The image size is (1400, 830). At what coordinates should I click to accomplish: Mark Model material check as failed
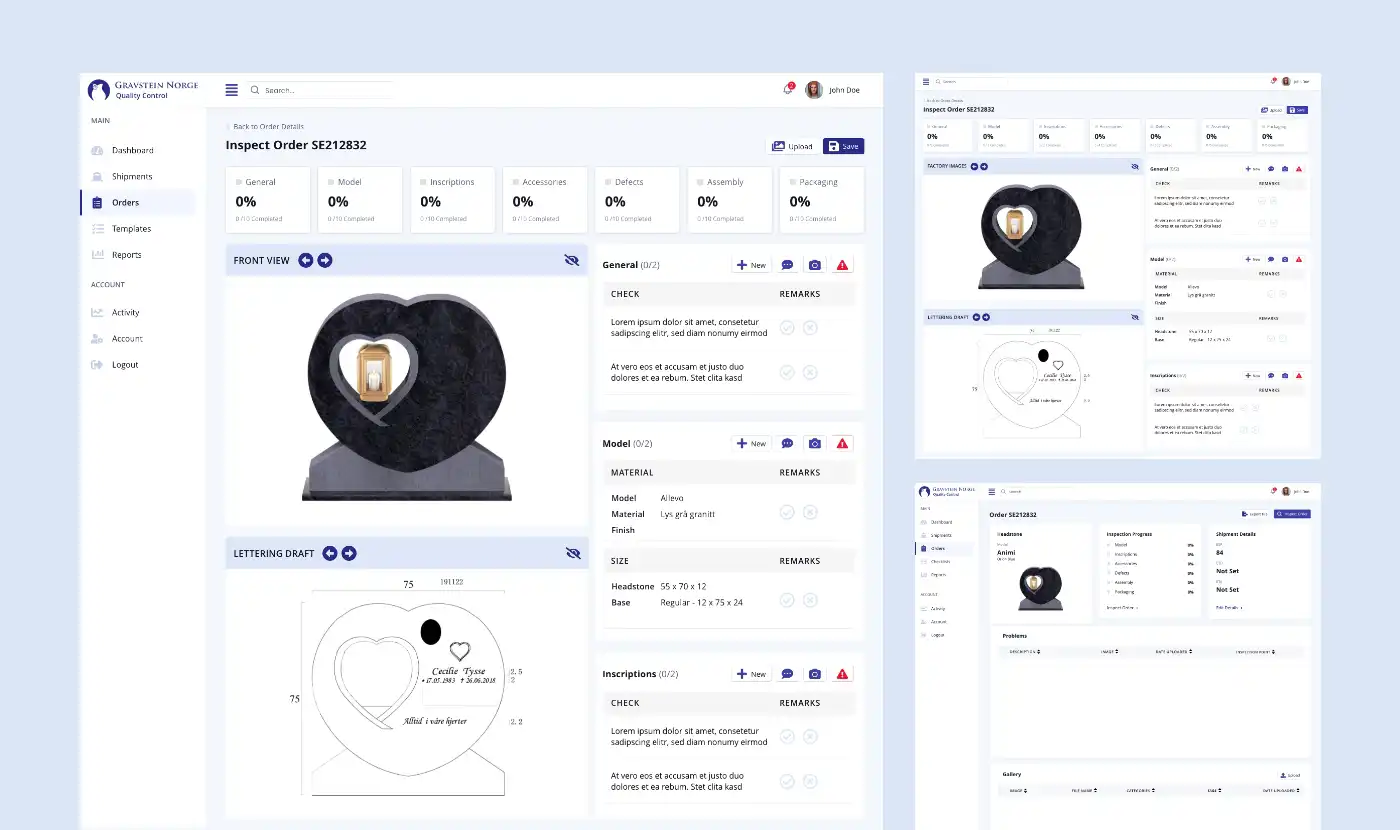pos(810,512)
